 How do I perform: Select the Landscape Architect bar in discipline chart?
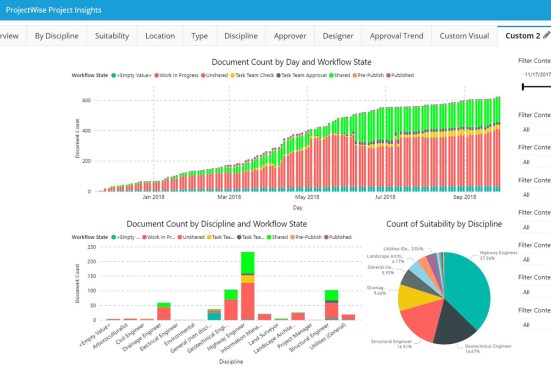click(x=298, y=316)
